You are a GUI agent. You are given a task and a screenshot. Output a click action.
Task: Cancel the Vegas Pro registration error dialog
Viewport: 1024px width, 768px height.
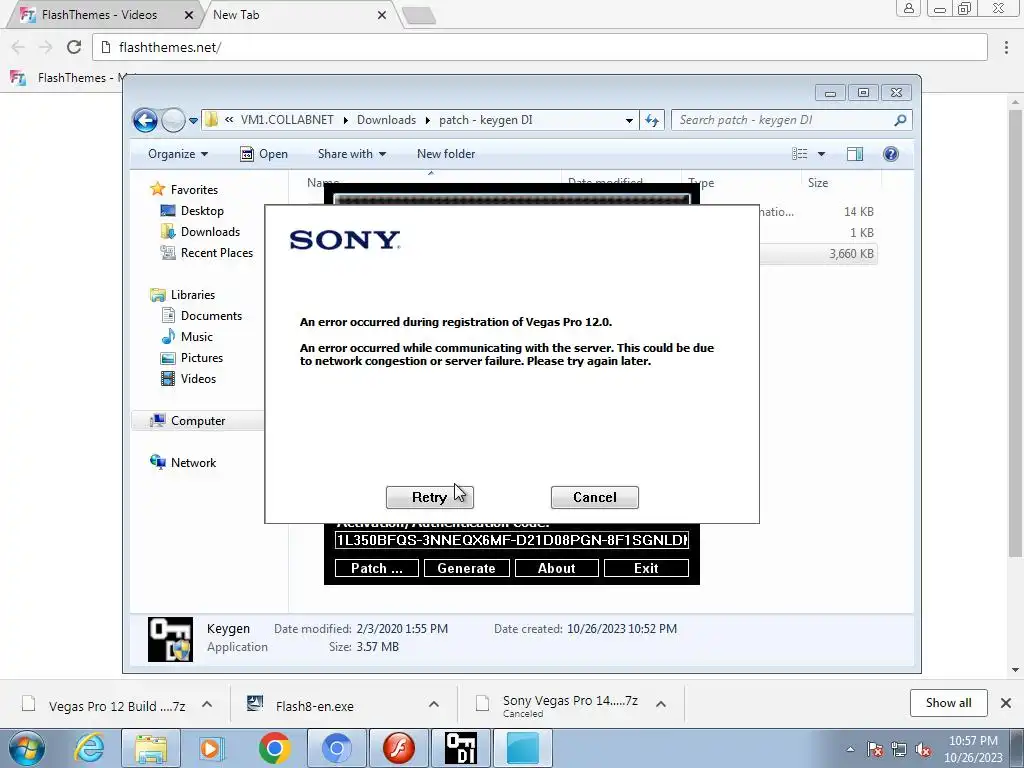tap(594, 498)
